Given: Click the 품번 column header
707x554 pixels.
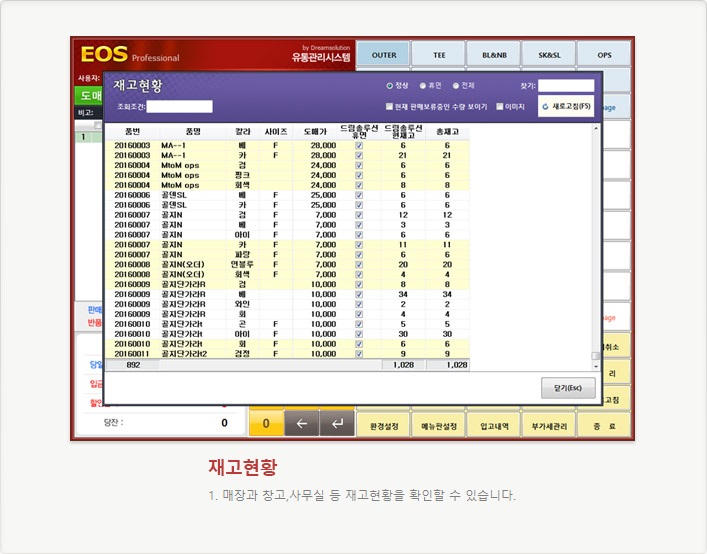Looking at the screenshot, I should tap(133, 132).
